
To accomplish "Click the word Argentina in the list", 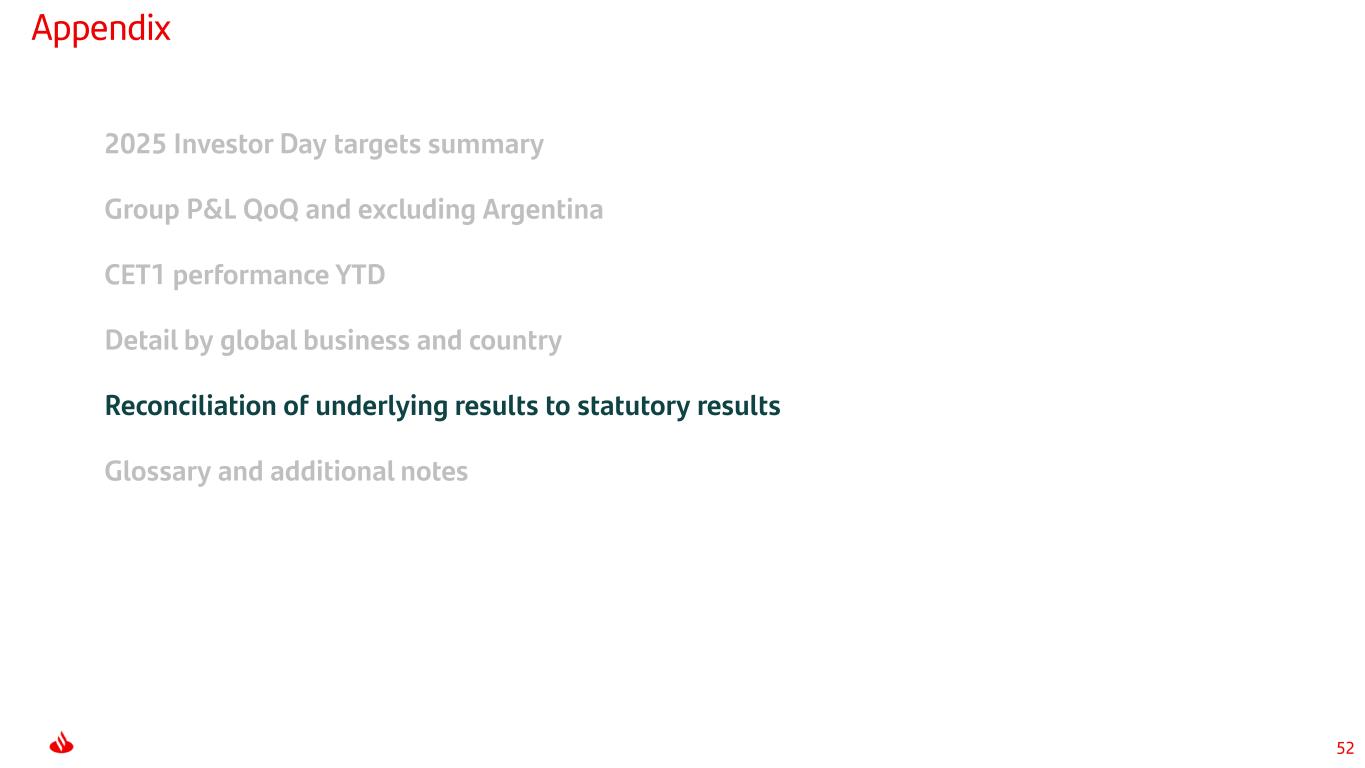I will [542, 210].
